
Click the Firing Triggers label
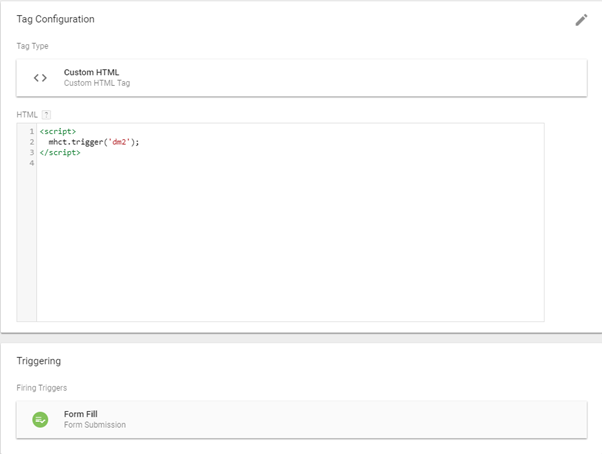[41, 388]
